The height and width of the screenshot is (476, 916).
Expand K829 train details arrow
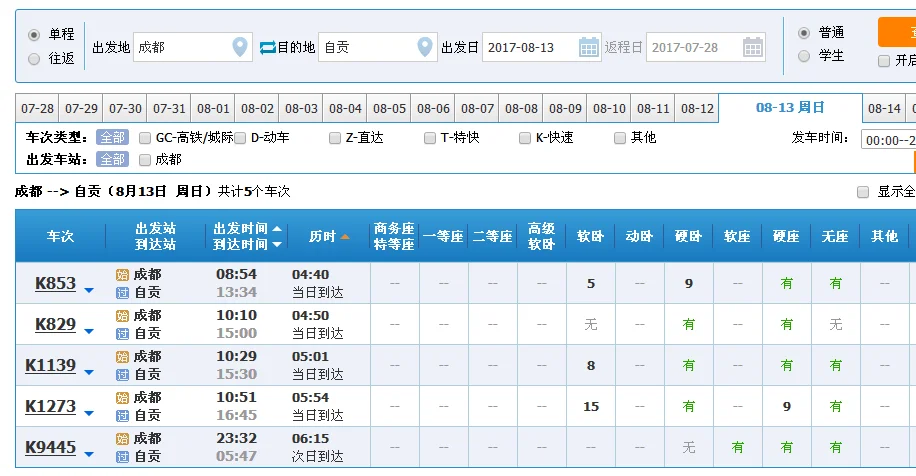click(x=89, y=331)
